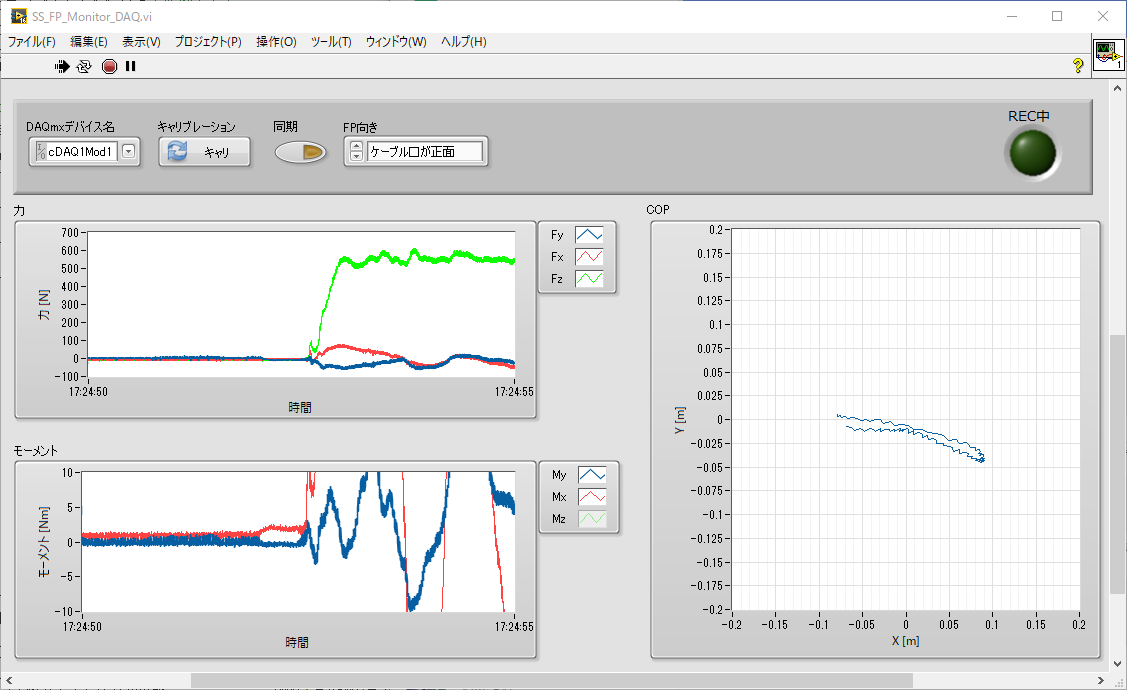Click the FP向き label
This screenshot has width=1127, height=690.
[x=360, y=127]
